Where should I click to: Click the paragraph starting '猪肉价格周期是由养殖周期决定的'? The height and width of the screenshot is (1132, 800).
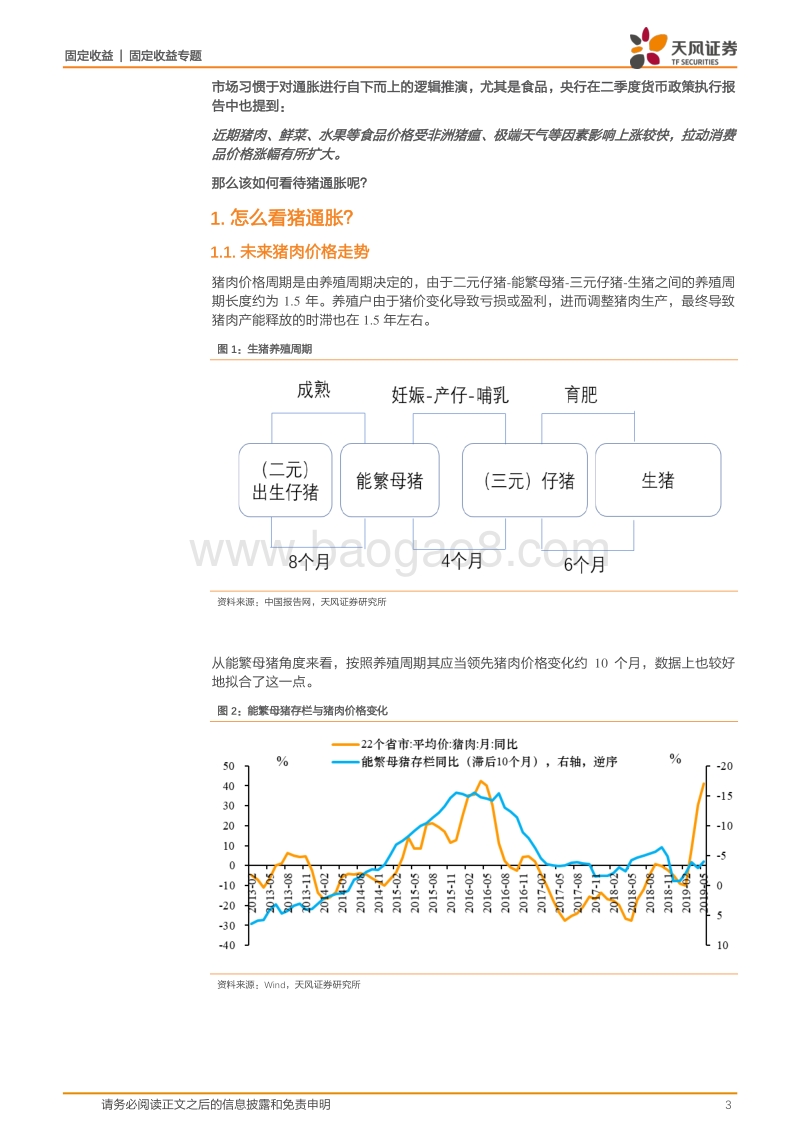pyautogui.click(x=473, y=301)
